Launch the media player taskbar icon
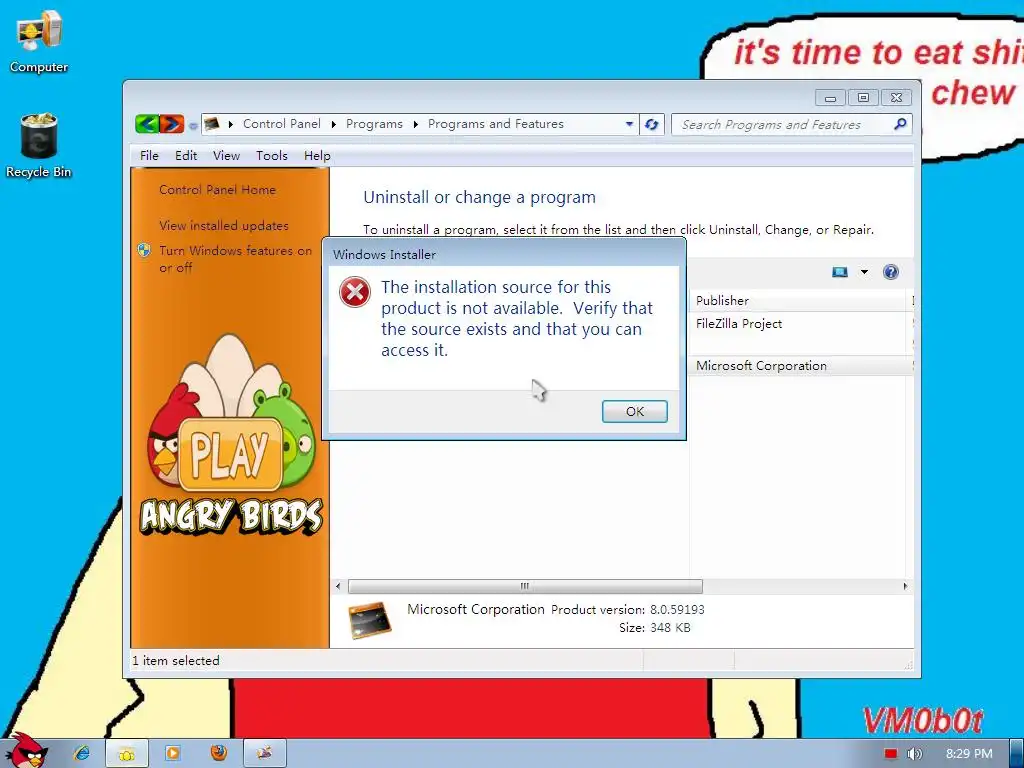1024x768 pixels. tap(172, 753)
